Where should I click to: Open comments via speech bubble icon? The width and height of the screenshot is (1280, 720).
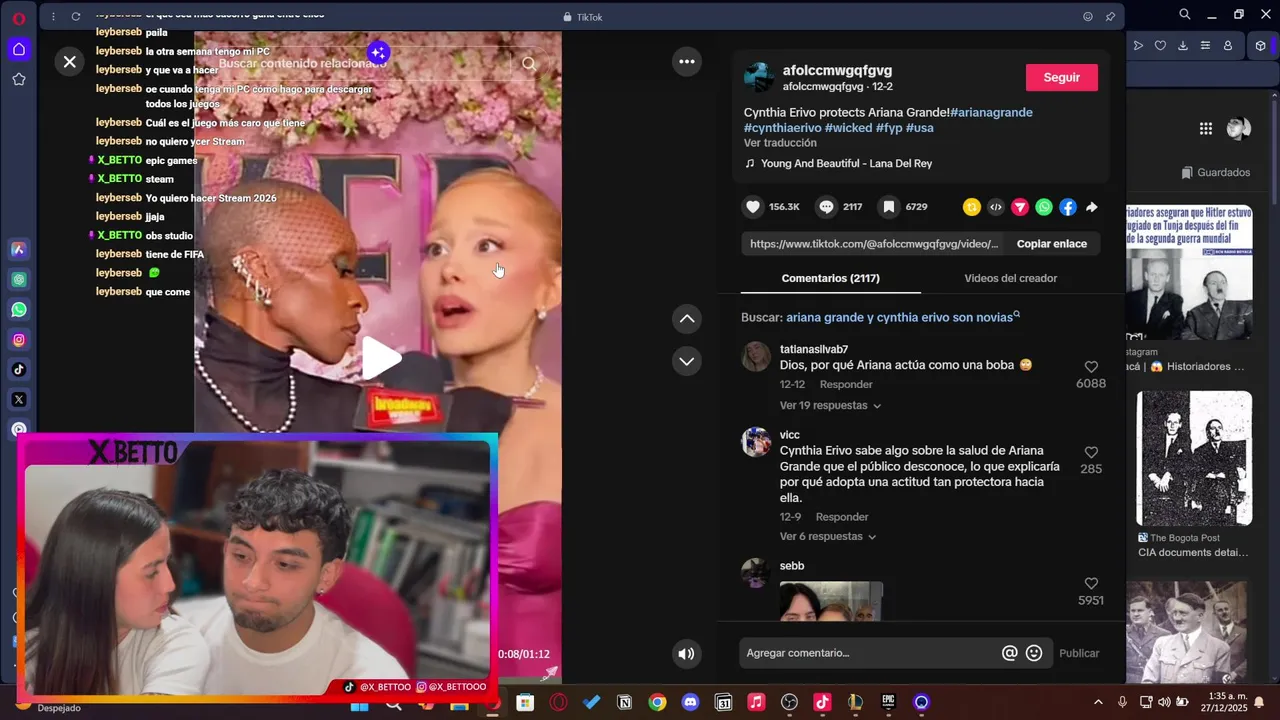click(x=826, y=207)
